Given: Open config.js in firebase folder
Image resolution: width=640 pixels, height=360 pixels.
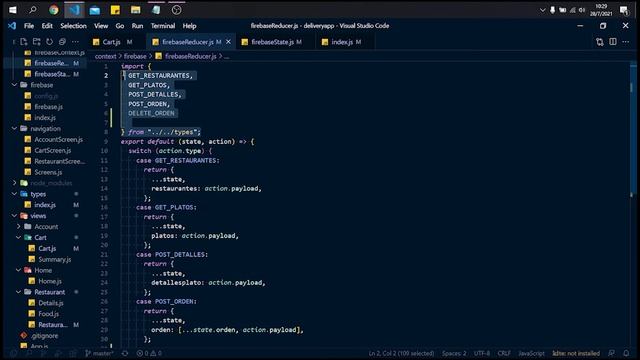Looking at the screenshot, I should click(x=45, y=96).
